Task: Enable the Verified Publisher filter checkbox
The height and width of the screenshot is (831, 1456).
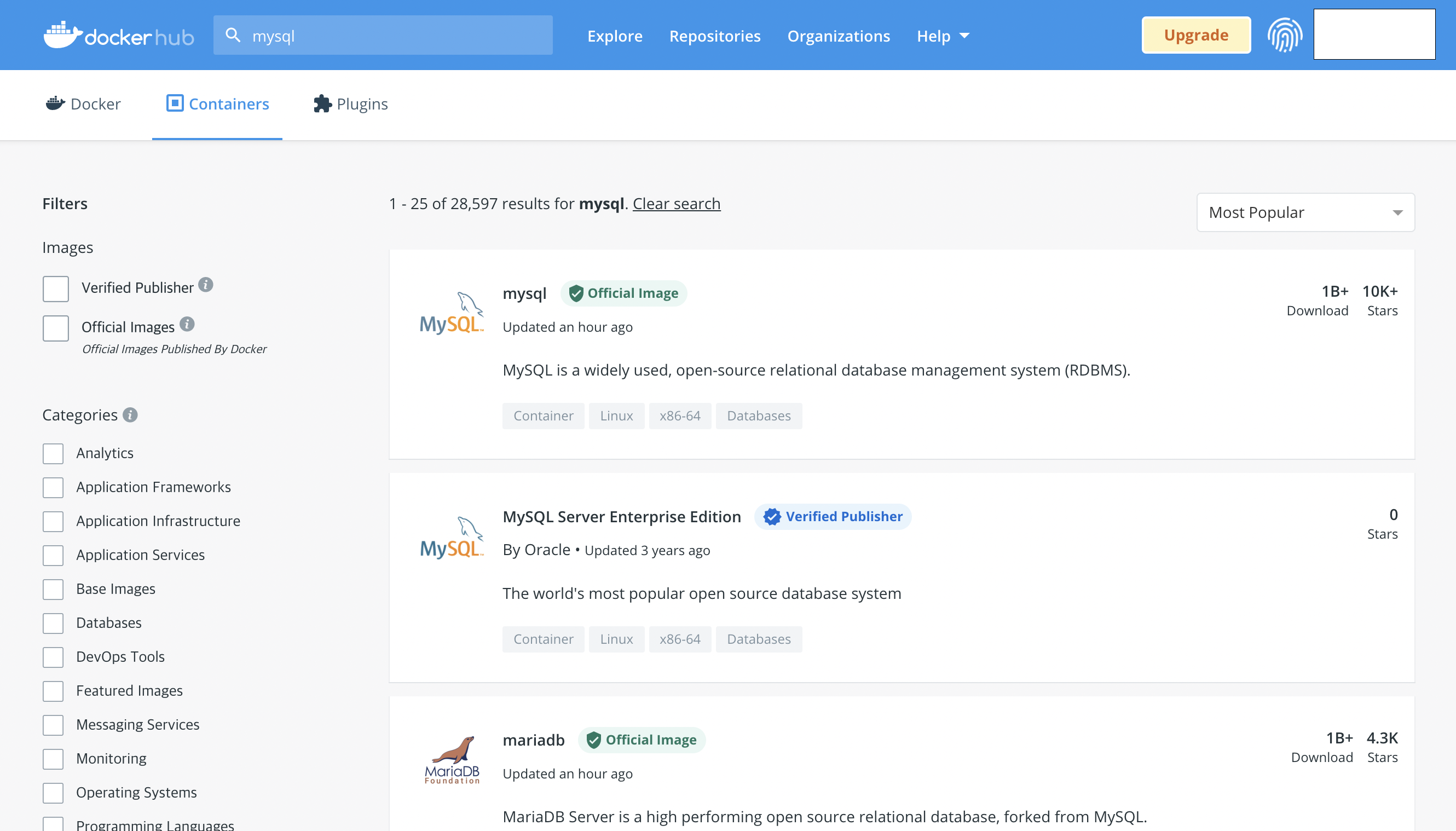Action: [x=55, y=289]
